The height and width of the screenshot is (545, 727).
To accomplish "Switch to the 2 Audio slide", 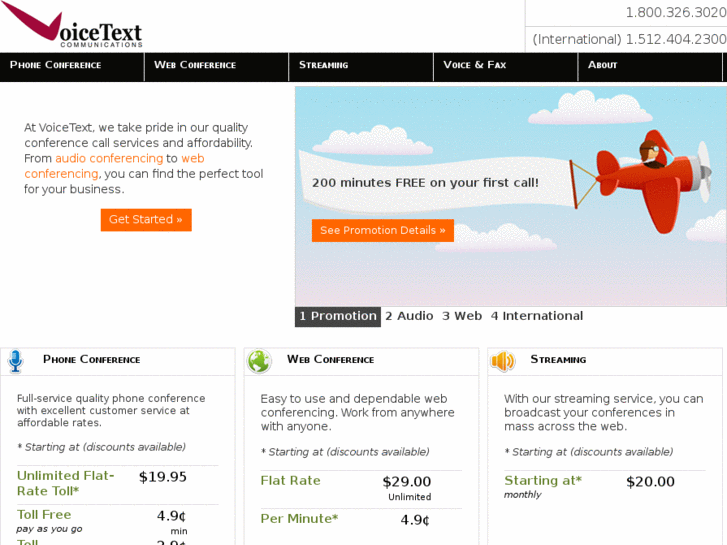I will (409, 316).
